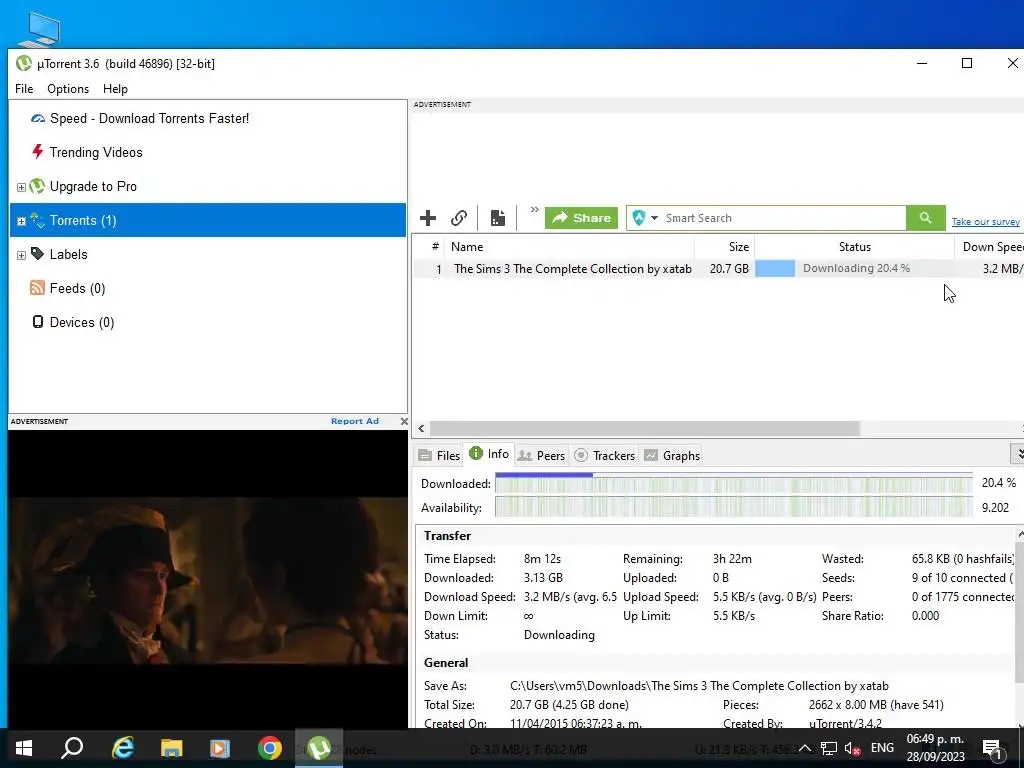
Task: Select Speed - Download Torrents Faster item
Action: [x=149, y=118]
